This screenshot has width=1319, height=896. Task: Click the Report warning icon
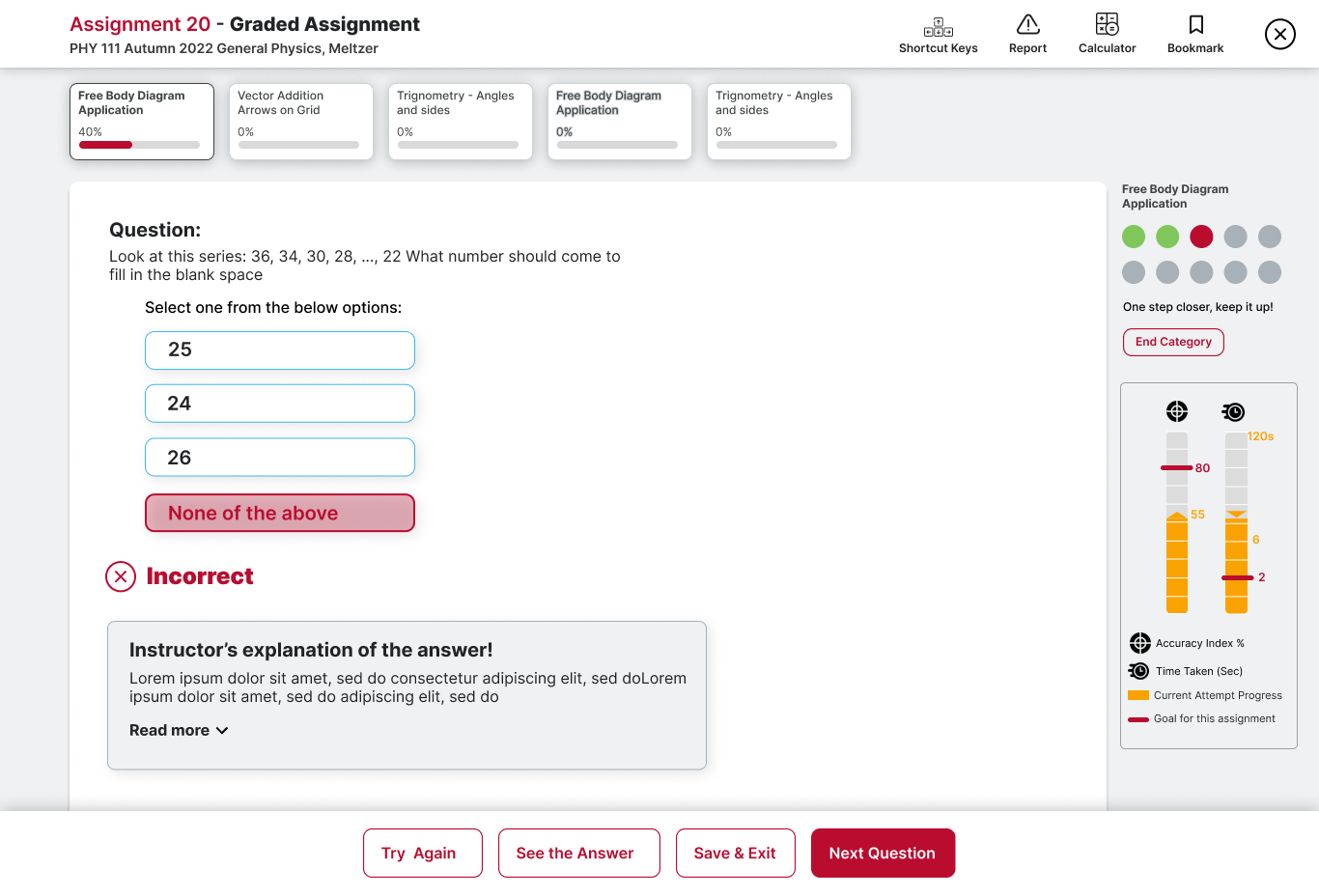point(1027,25)
